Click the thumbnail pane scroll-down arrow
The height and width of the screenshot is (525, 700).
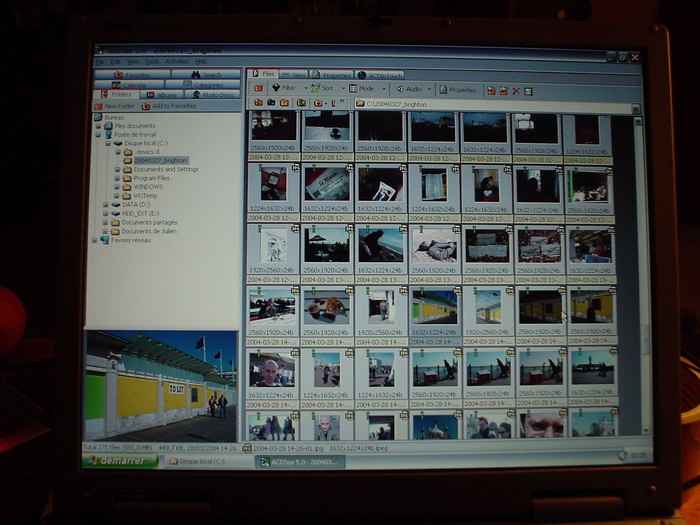pos(646,430)
